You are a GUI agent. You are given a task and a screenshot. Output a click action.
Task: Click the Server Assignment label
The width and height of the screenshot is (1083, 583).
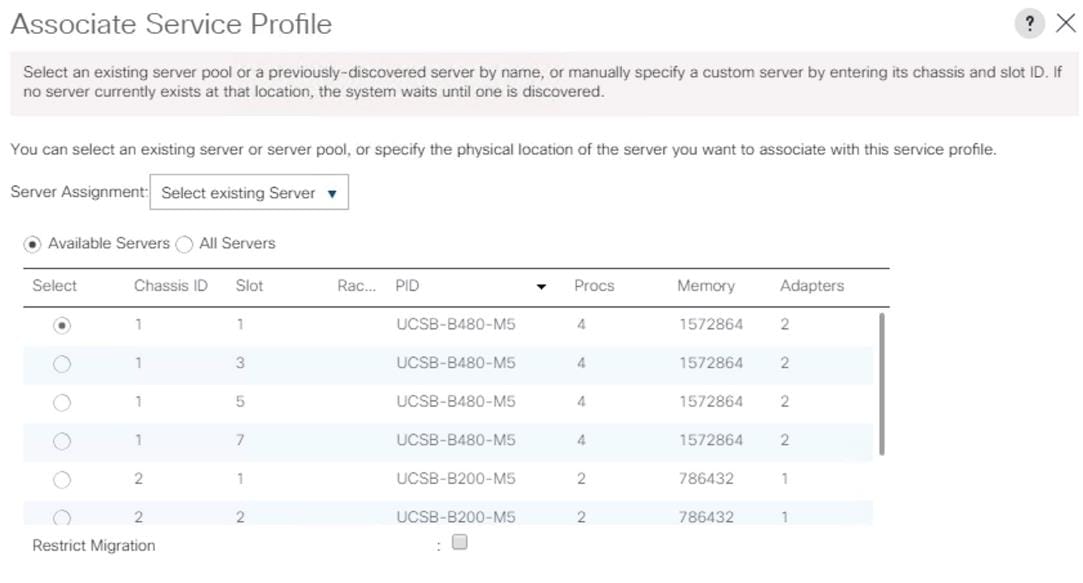[79, 192]
